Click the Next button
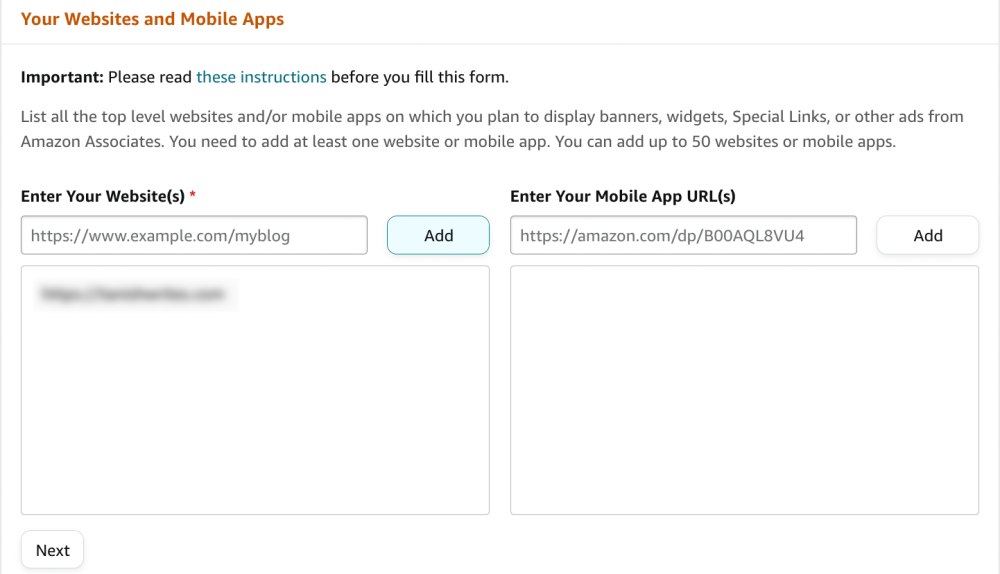Image resolution: width=1000 pixels, height=574 pixels. coord(52,550)
